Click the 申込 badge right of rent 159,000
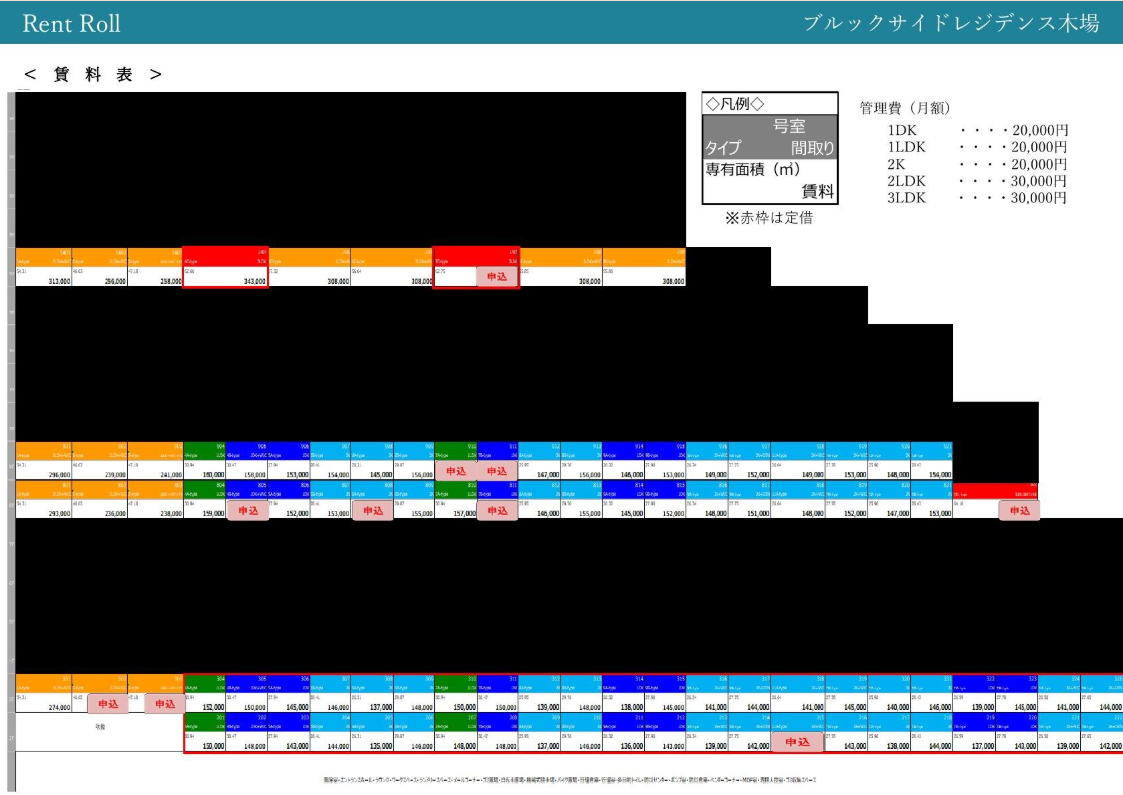1123x795 pixels. [x=247, y=511]
